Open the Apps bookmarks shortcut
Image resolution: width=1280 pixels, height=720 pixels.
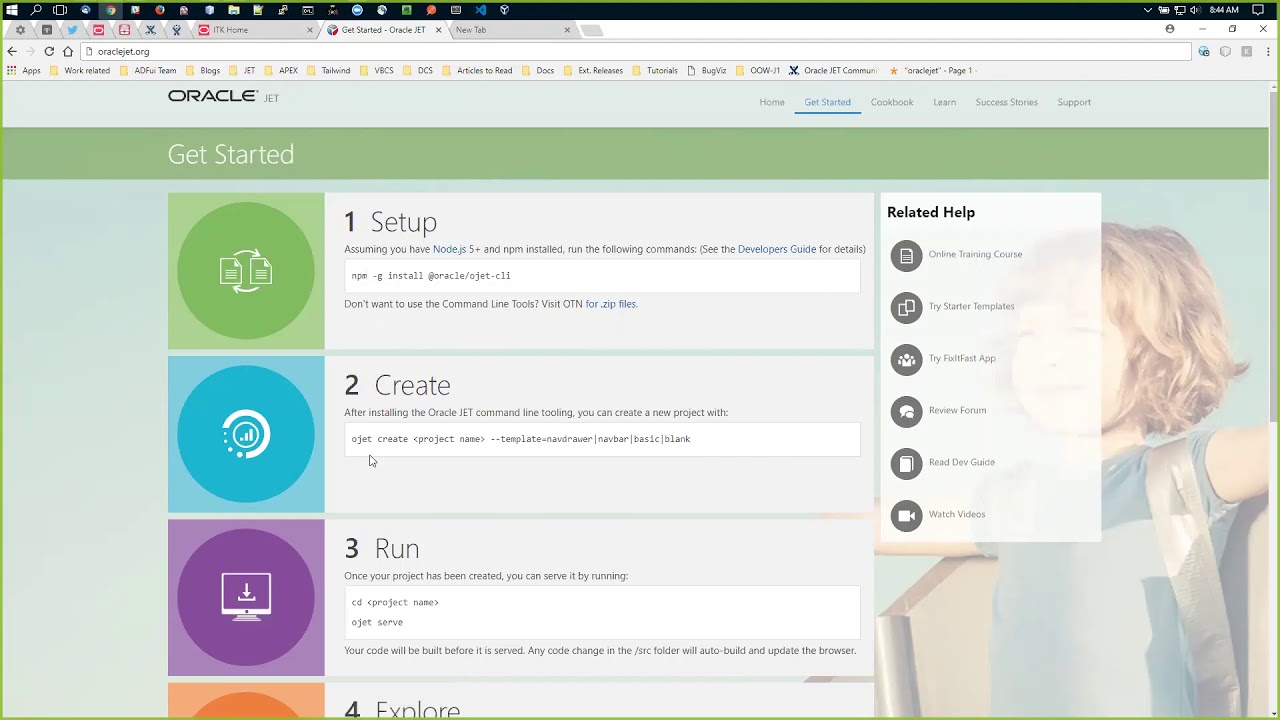[x=23, y=71]
